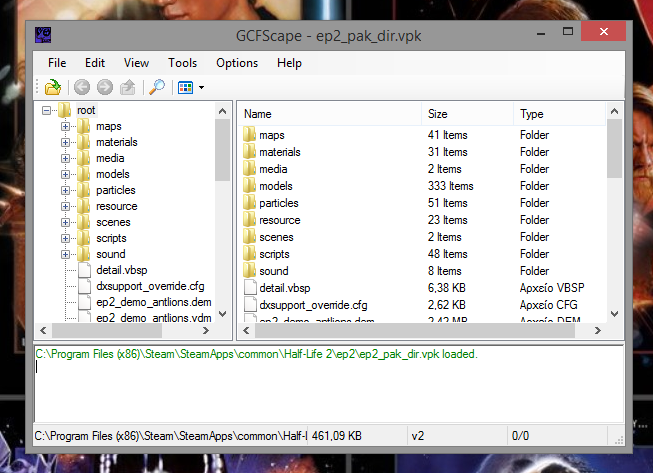Expand the scripts folder in tree

click(65, 238)
